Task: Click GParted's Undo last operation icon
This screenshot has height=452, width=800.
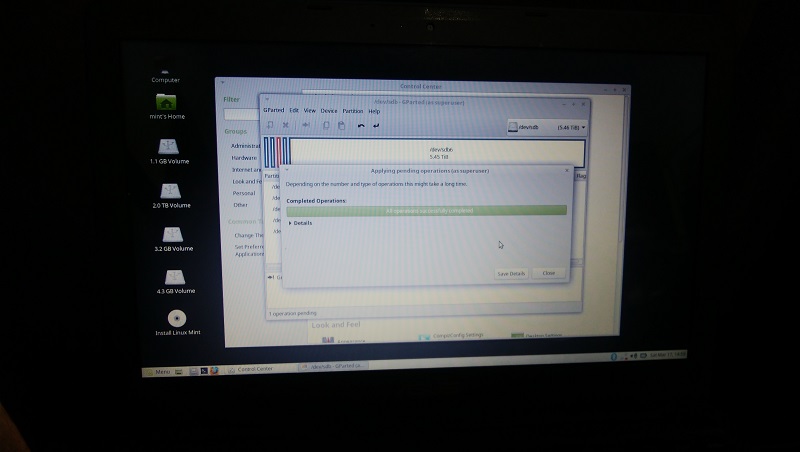Action: [361, 125]
